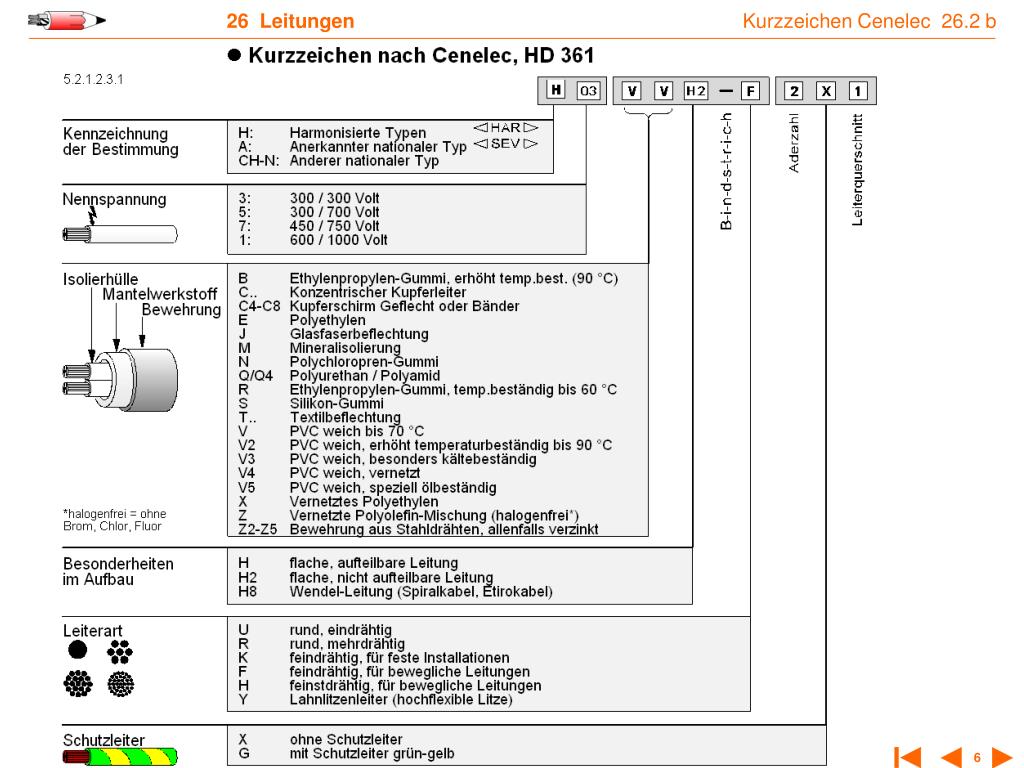Click 'Bewehrung aus Stahldrähten' entry
The width and height of the screenshot is (1024, 768).
[444, 529]
